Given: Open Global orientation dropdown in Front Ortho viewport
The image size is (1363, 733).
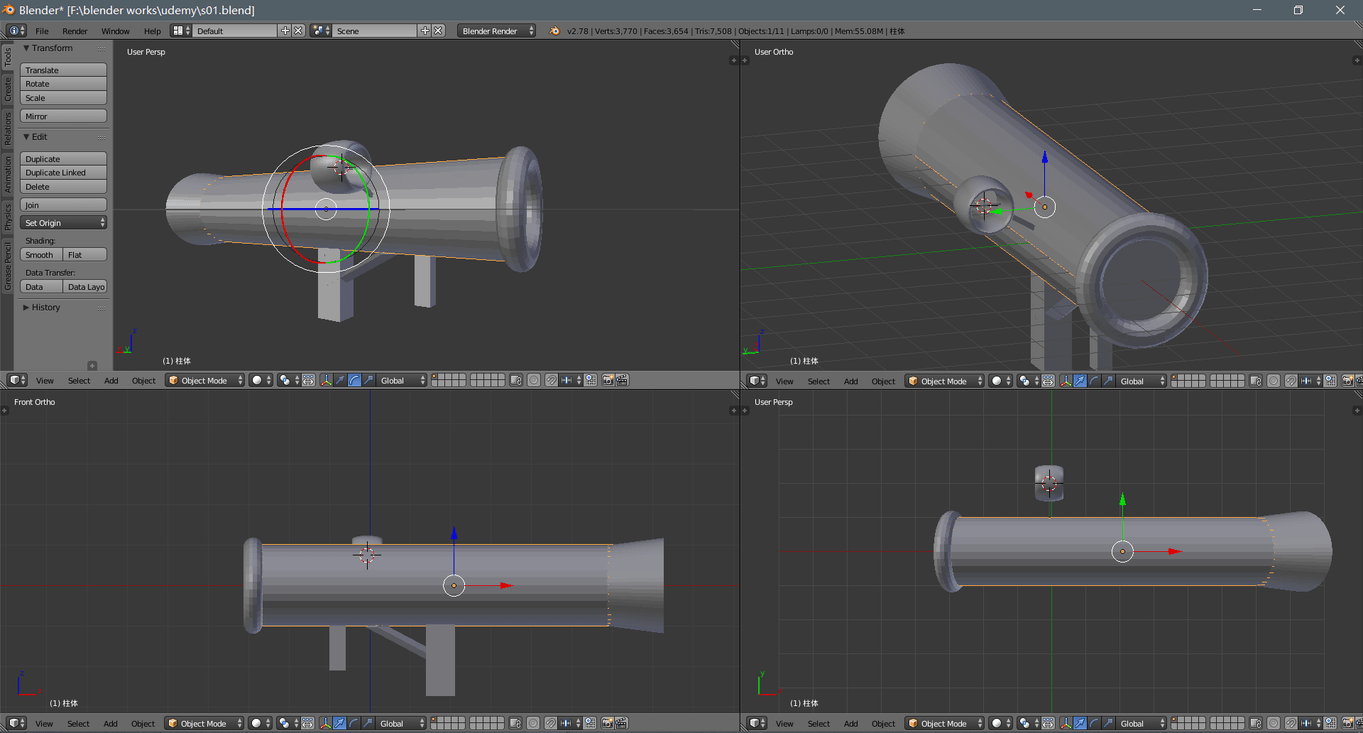Looking at the screenshot, I should [x=401, y=723].
